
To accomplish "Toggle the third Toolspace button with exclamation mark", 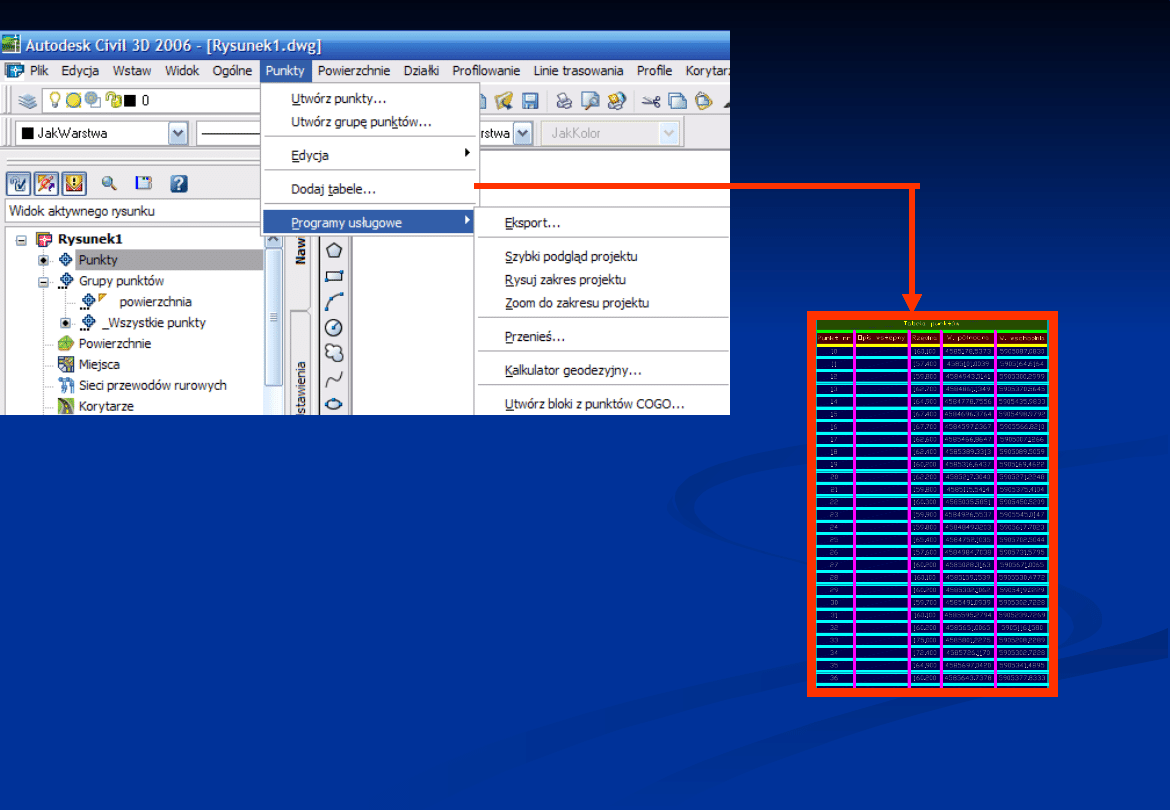I will click(74, 183).
